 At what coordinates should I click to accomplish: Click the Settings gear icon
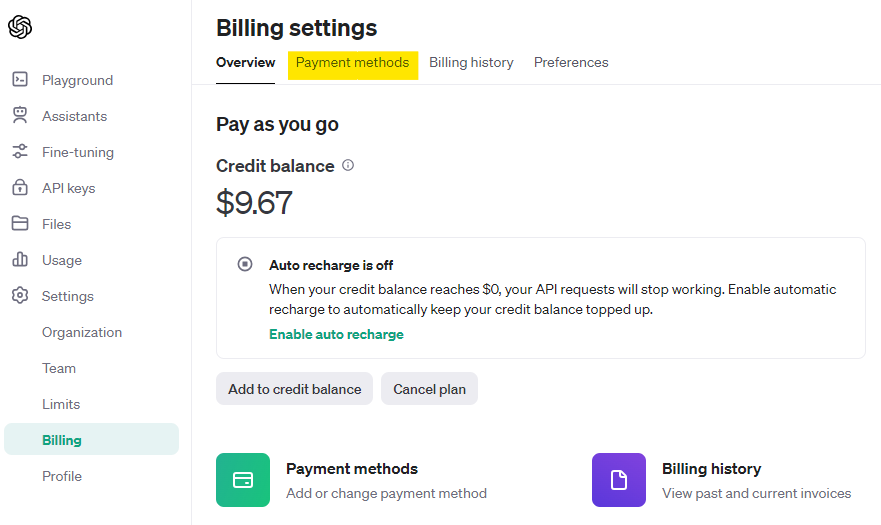pyautogui.click(x=20, y=296)
